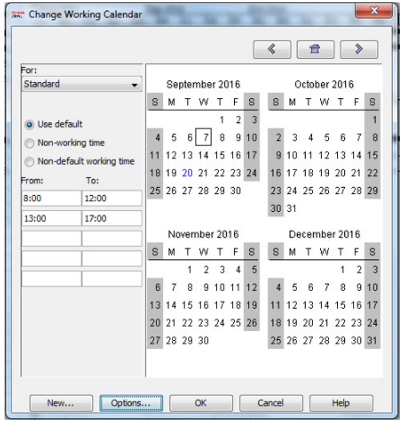The width and height of the screenshot is (407, 422).
Task: Jump to current month with home icon
Action: (x=315, y=49)
